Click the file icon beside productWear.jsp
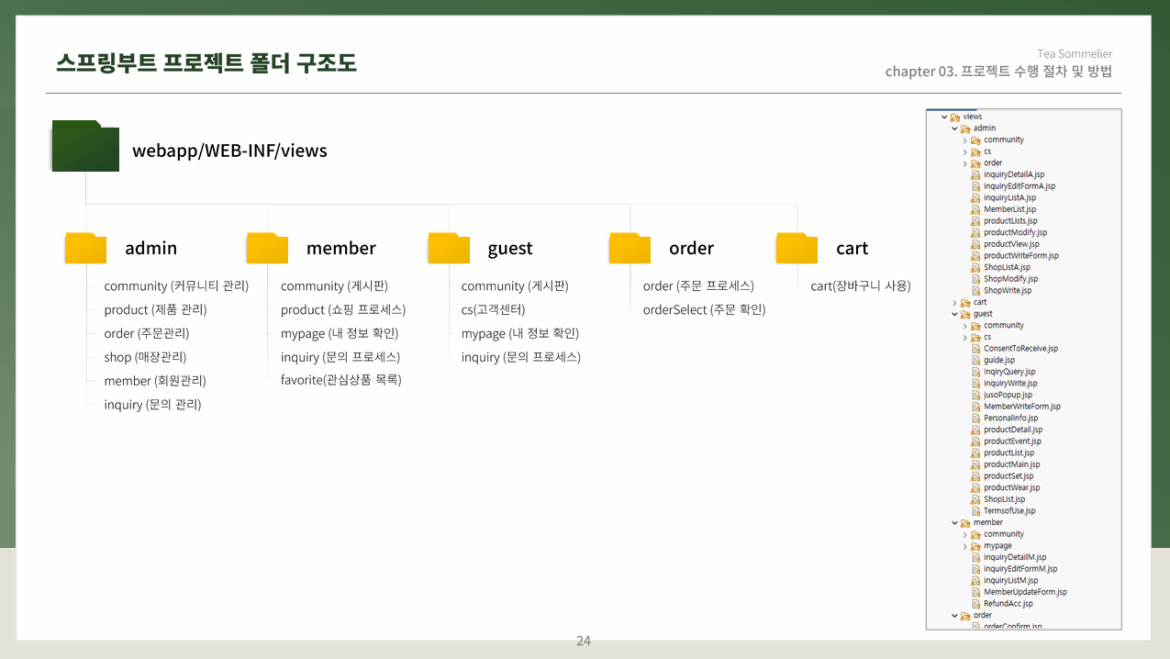The width and height of the screenshot is (1170, 659). click(975, 488)
